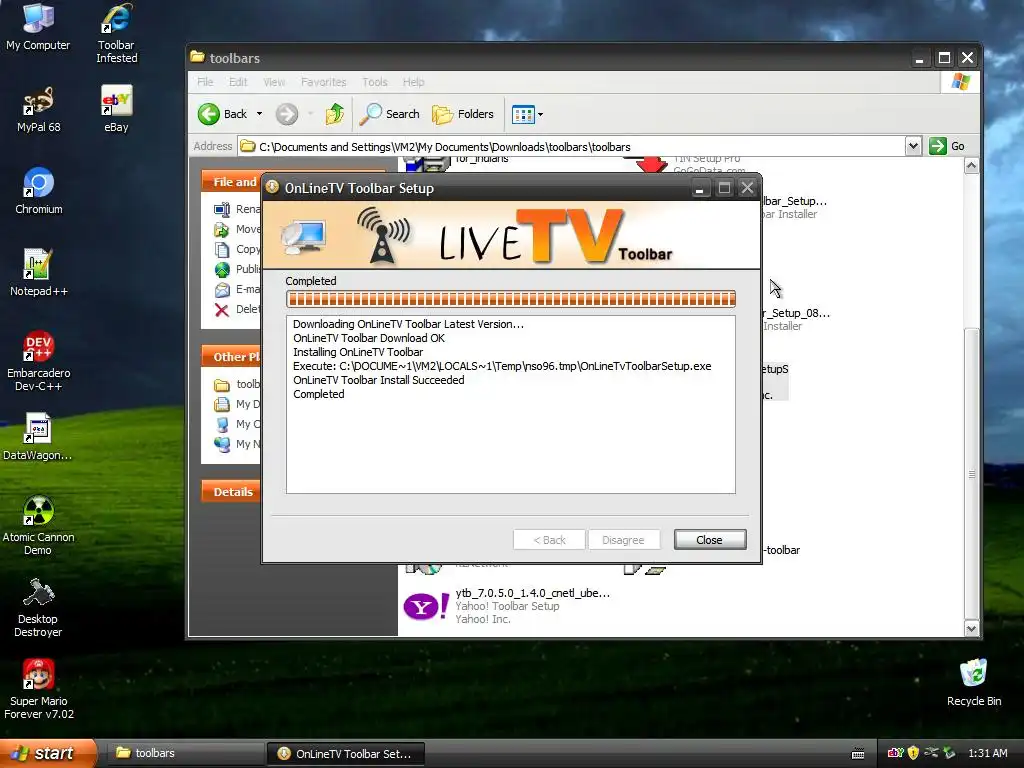The width and height of the screenshot is (1024, 768).
Task: Click the taskbar clock showing 1:31 AM
Action: (x=987, y=753)
